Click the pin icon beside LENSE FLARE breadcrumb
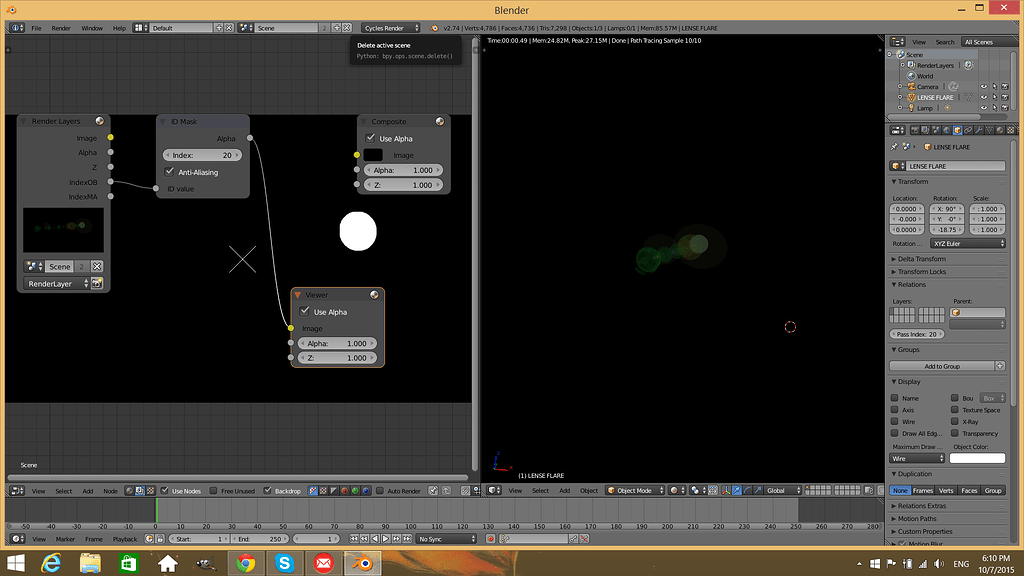Image resolution: width=1024 pixels, height=576 pixels. tap(894, 147)
